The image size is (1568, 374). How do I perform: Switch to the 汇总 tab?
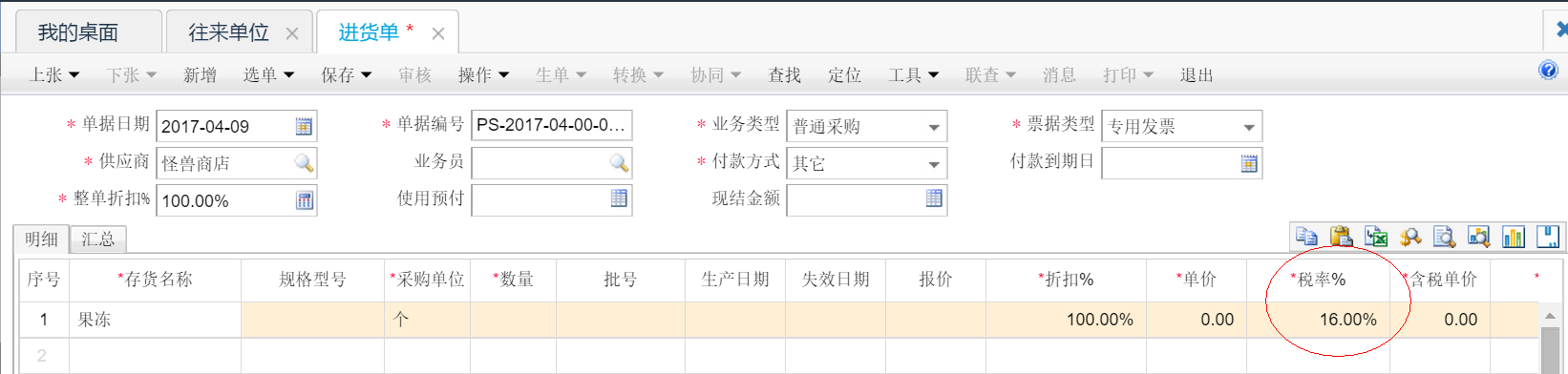98,239
